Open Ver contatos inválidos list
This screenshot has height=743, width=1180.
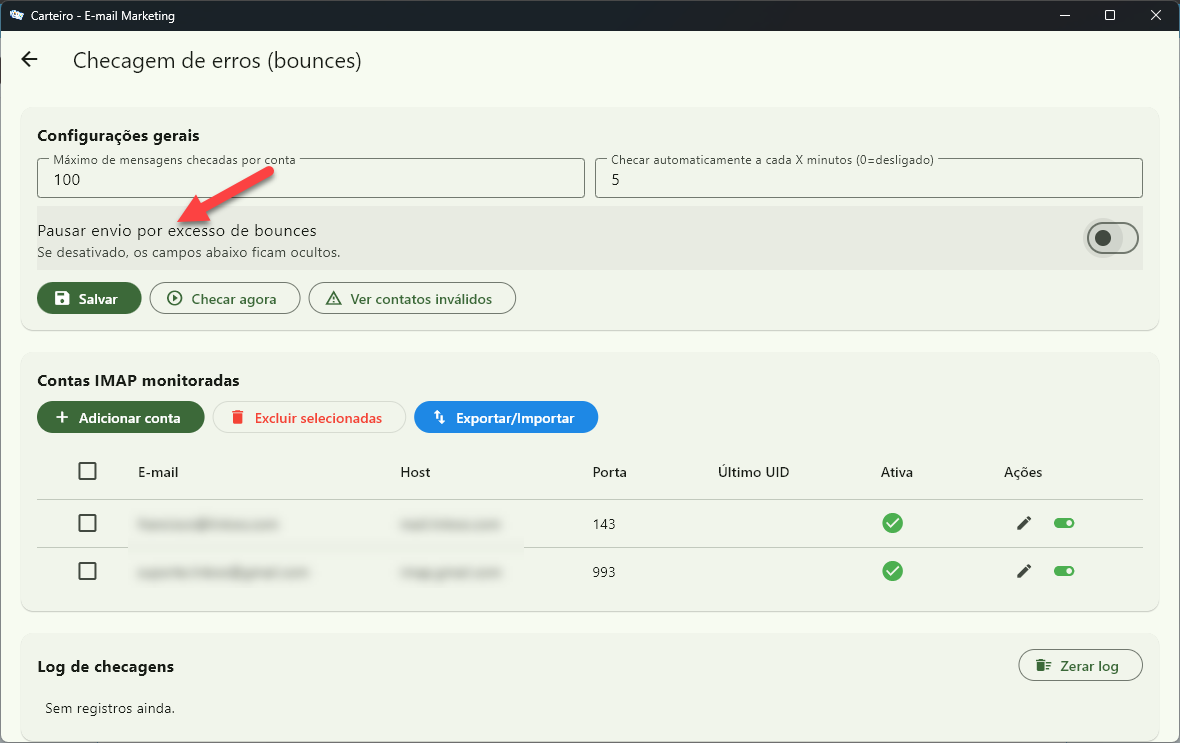click(x=411, y=299)
